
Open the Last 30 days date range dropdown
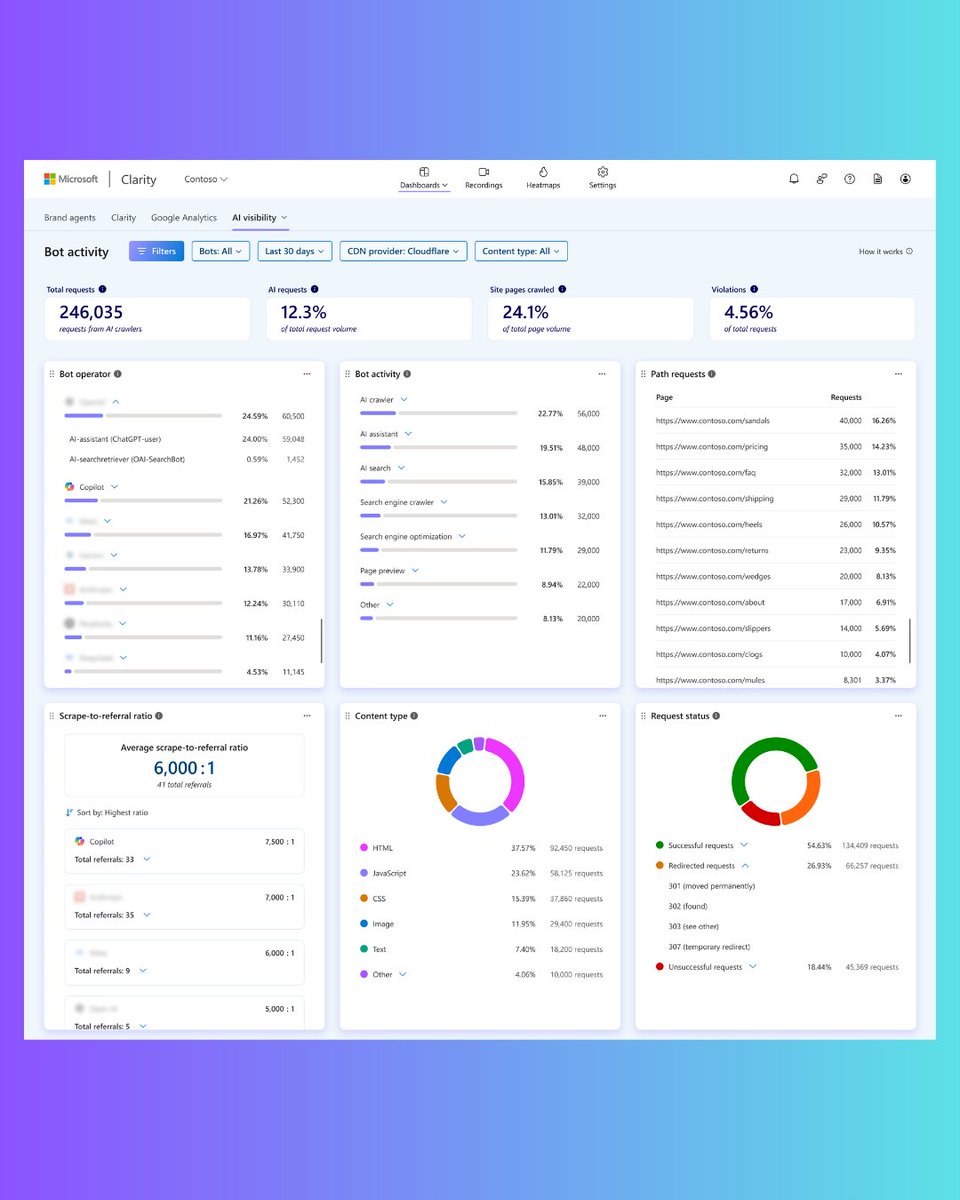[295, 251]
